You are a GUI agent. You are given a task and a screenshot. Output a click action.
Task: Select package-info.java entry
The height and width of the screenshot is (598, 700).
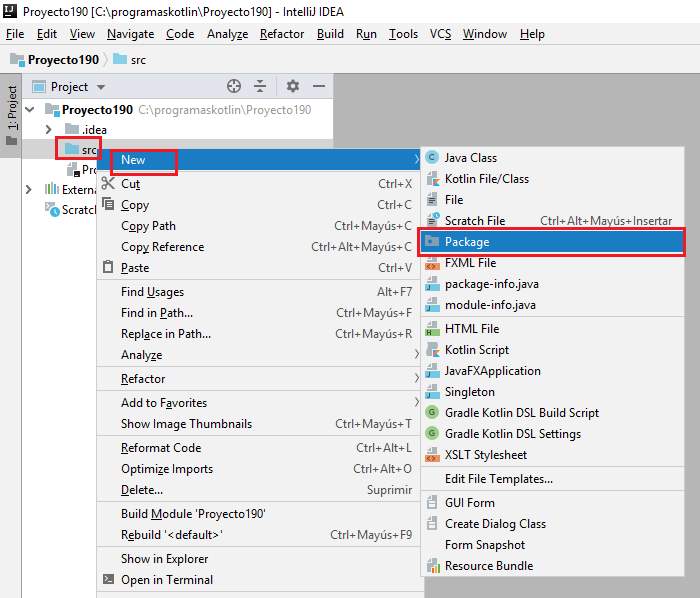tap(552, 284)
